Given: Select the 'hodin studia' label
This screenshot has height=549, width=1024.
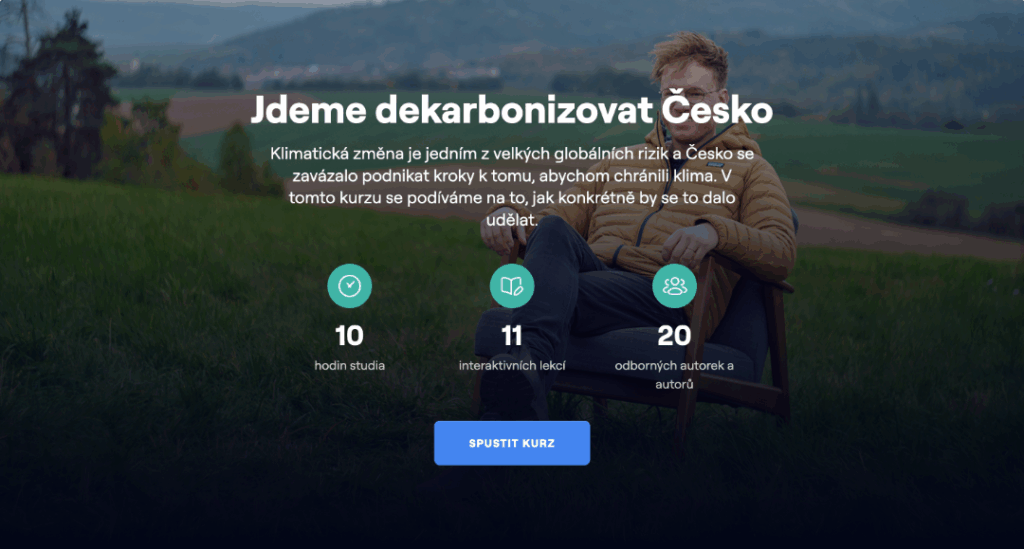Looking at the screenshot, I should (x=349, y=366).
